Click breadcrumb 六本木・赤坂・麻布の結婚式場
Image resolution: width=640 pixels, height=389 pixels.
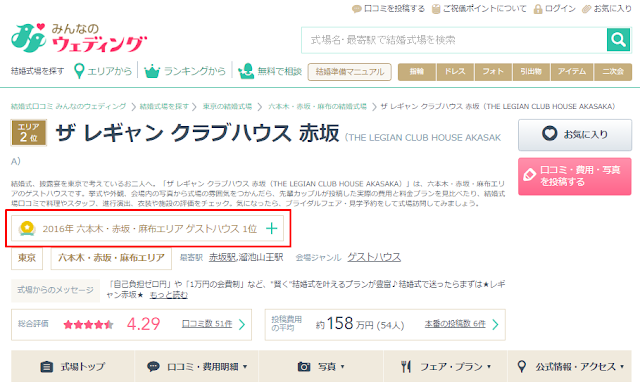click(x=317, y=107)
